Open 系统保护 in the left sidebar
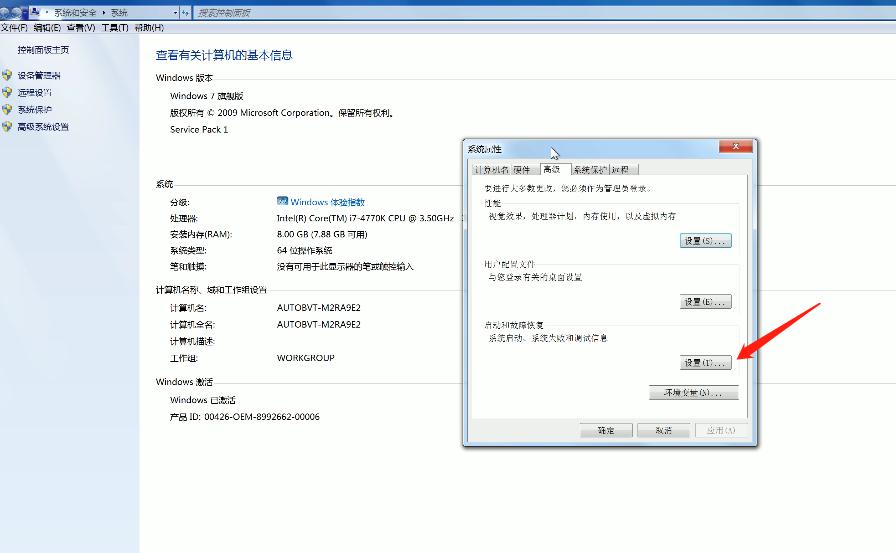Viewport: 896px width, 553px height. point(34,109)
